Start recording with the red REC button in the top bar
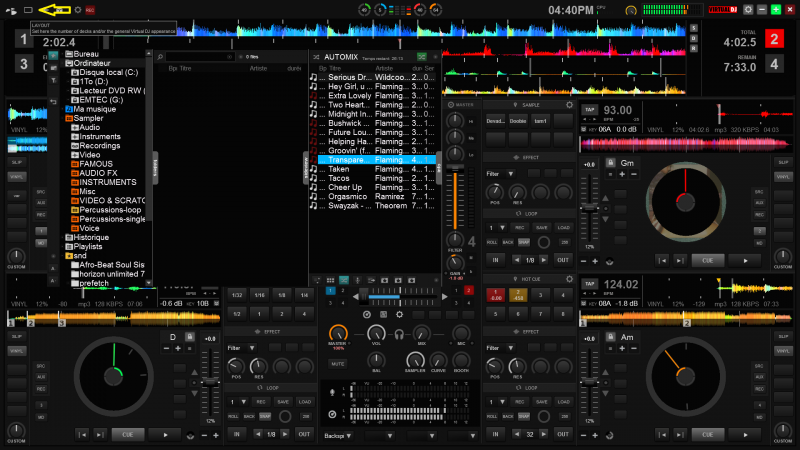Screen dimensions: 800x450 [x=90, y=10]
